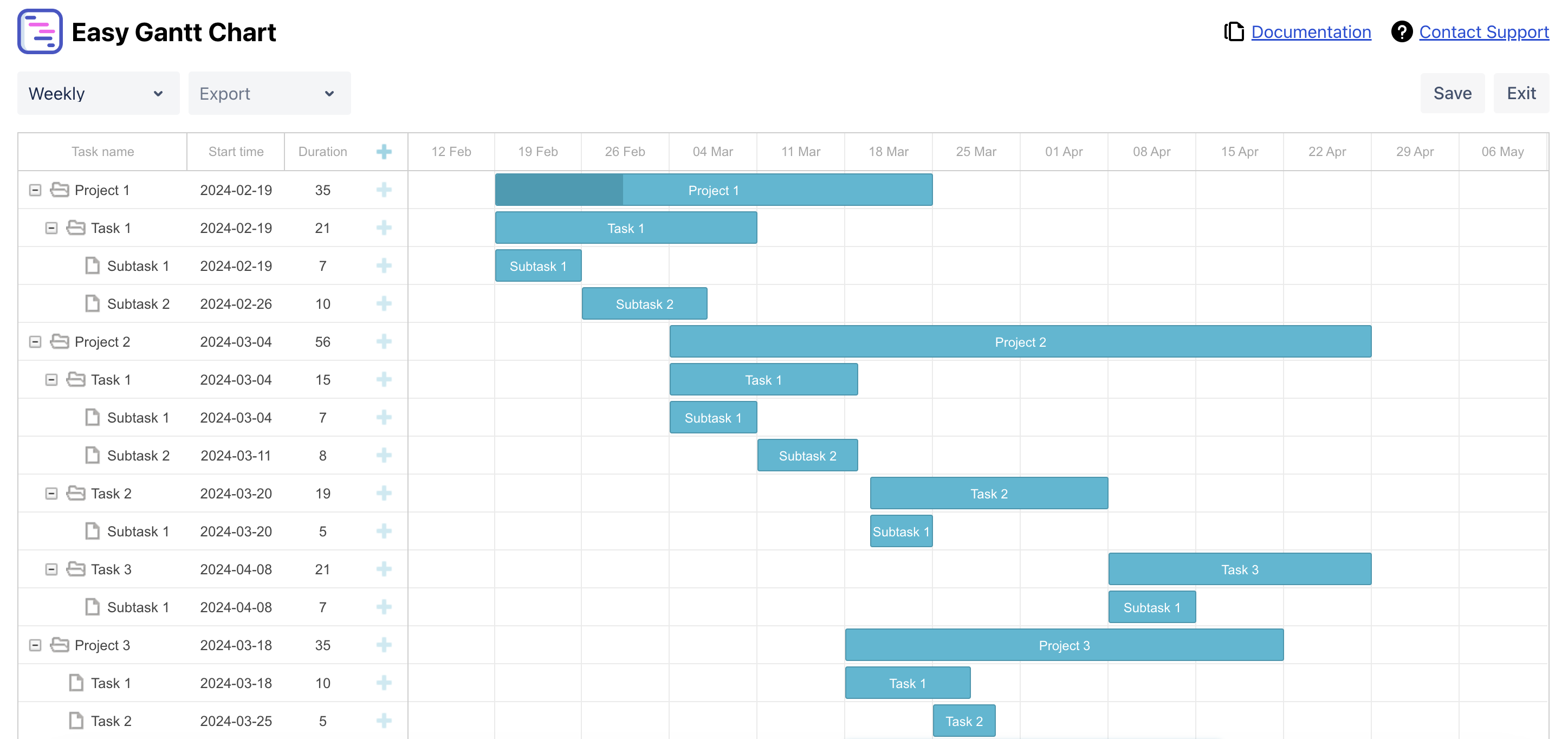Click the Documentation icon in the top right

click(1232, 32)
